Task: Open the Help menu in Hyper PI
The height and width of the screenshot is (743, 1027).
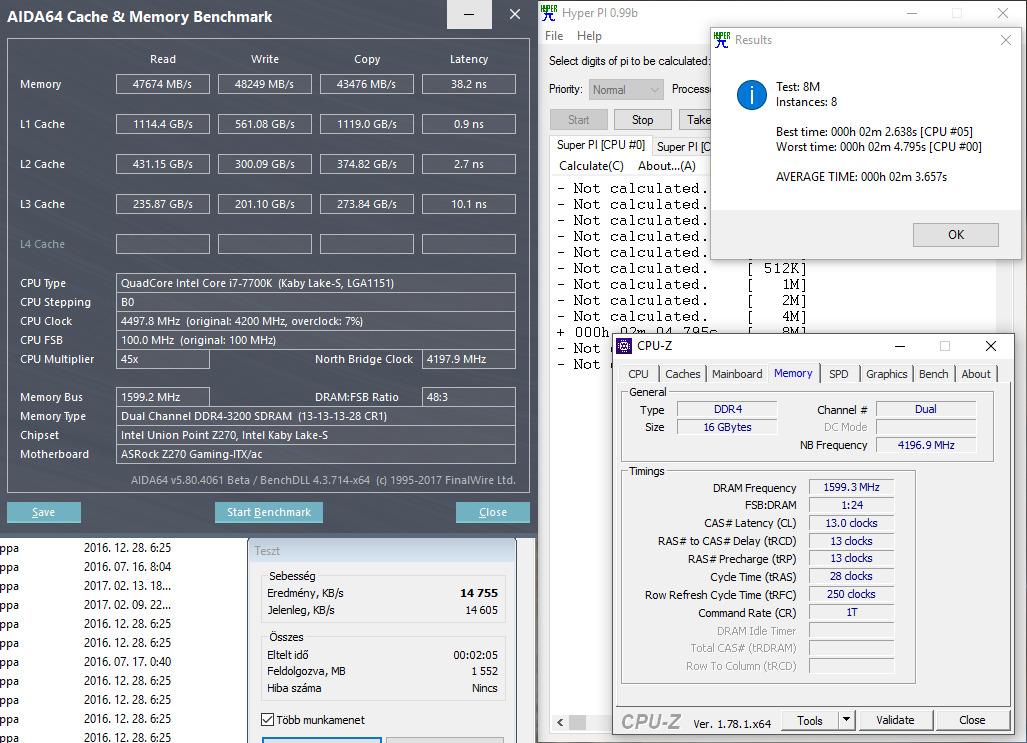Action: (x=589, y=36)
